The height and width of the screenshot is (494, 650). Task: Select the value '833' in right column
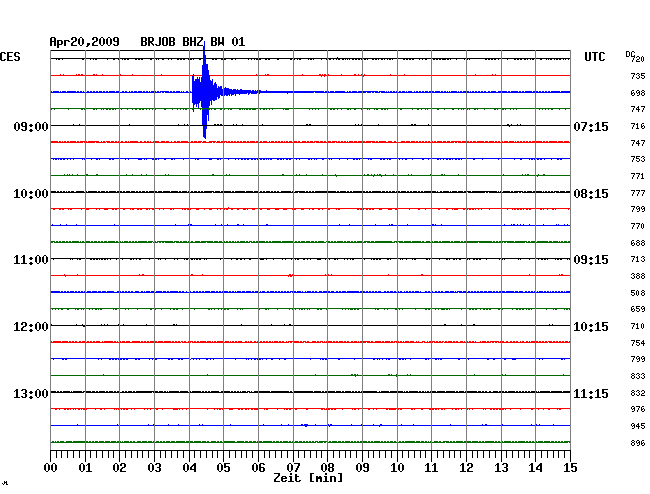tap(638, 376)
